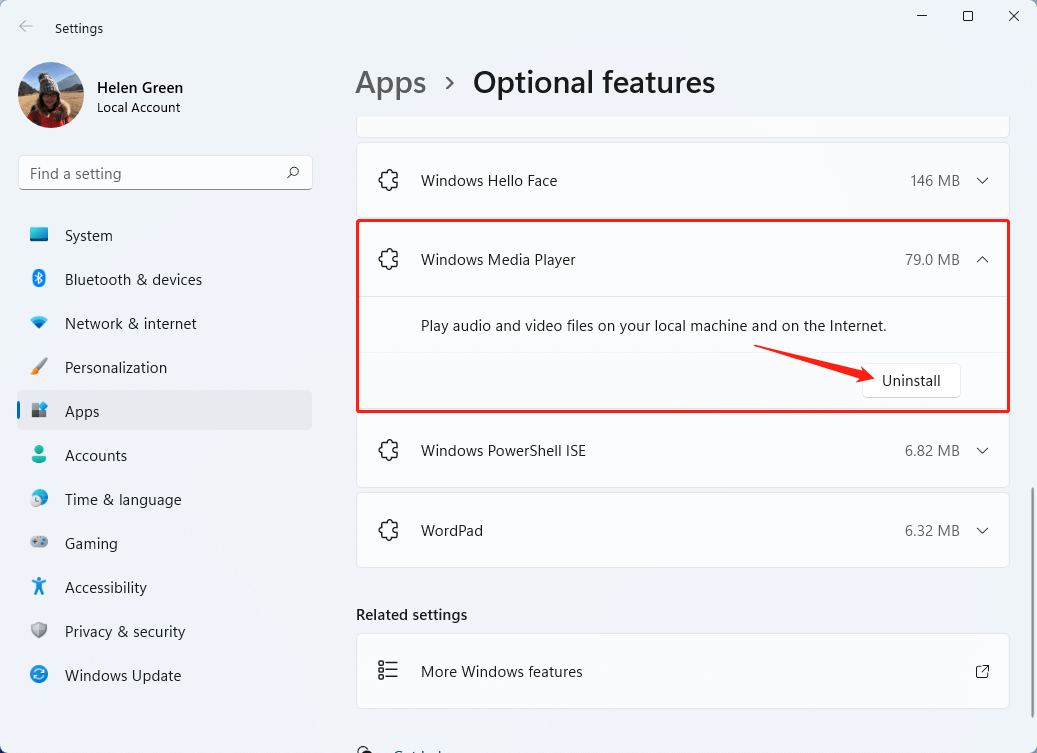Viewport: 1037px width, 753px height.
Task: Uninstall Windows Media Player
Action: [x=911, y=381]
